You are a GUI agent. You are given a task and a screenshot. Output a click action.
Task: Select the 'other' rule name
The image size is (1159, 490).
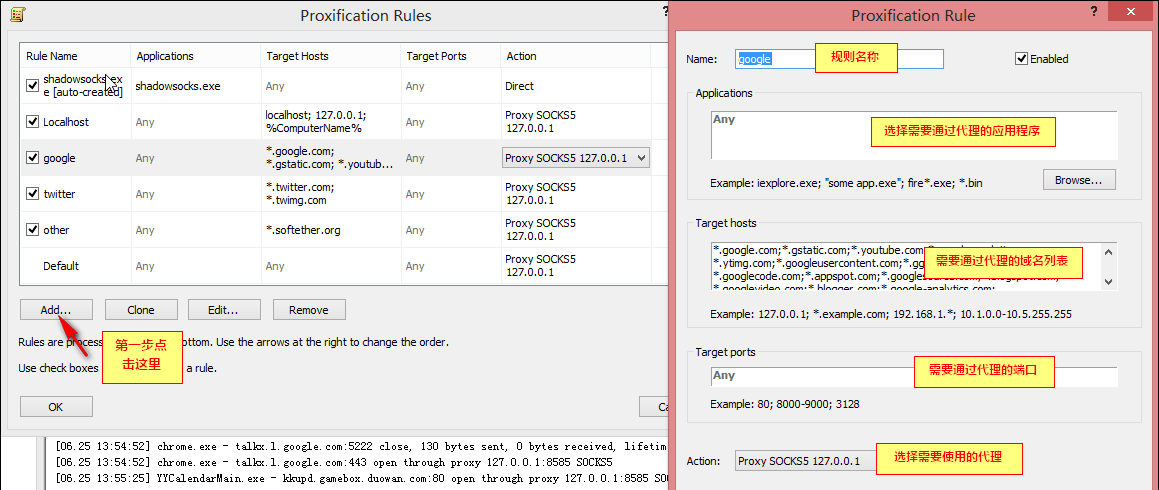pos(56,230)
